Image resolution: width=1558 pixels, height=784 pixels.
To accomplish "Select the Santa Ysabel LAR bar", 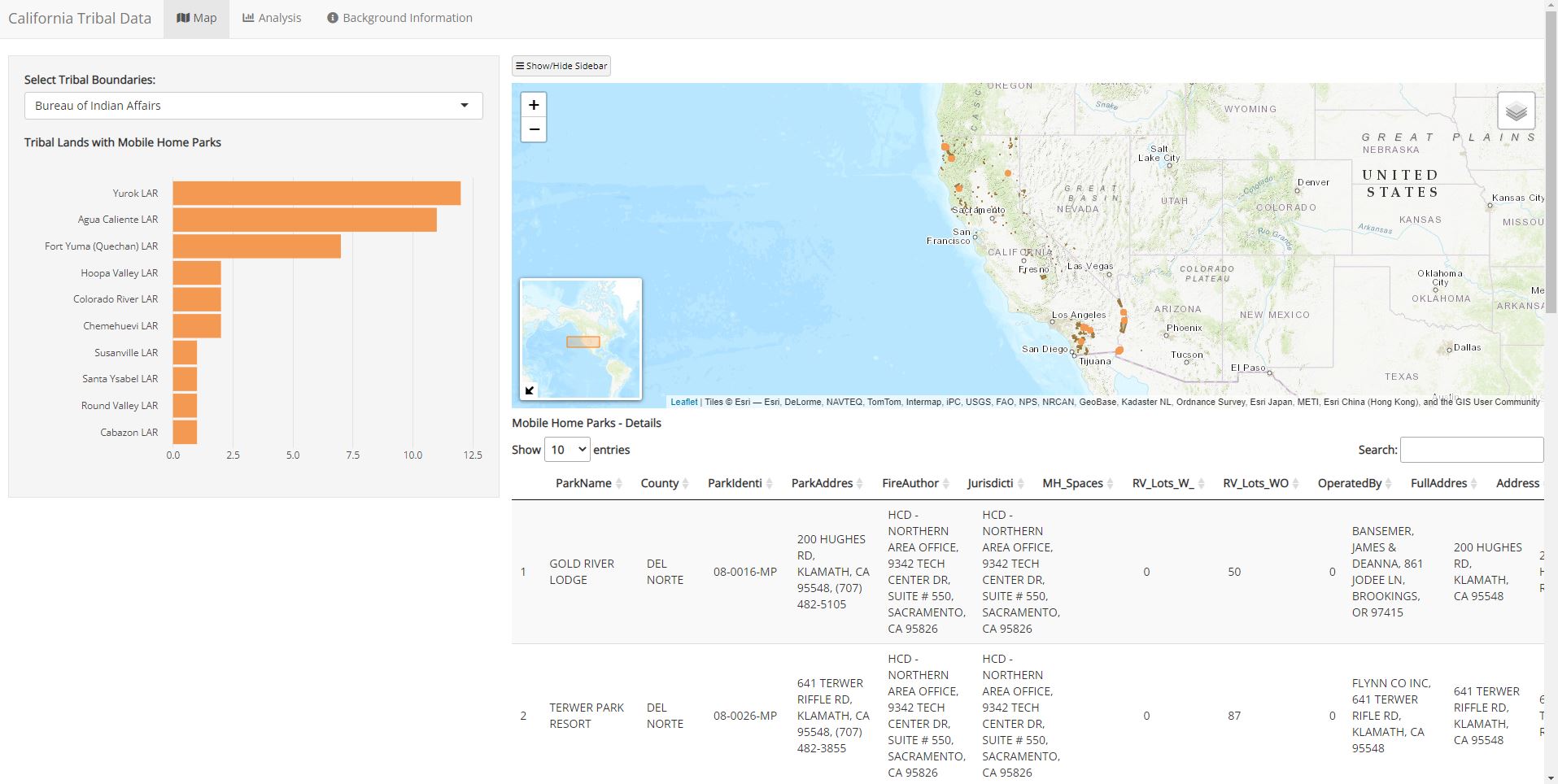I will (x=185, y=379).
